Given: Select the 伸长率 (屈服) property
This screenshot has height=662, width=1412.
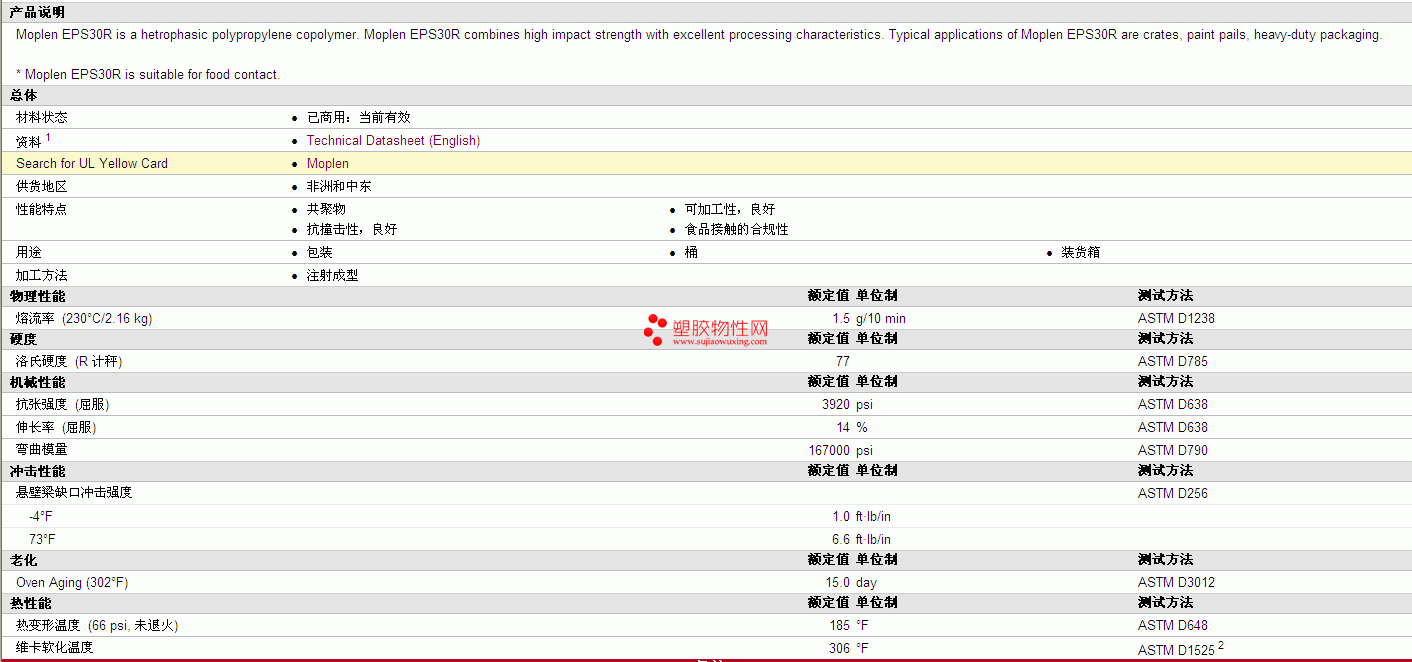Looking at the screenshot, I should click(x=56, y=428).
